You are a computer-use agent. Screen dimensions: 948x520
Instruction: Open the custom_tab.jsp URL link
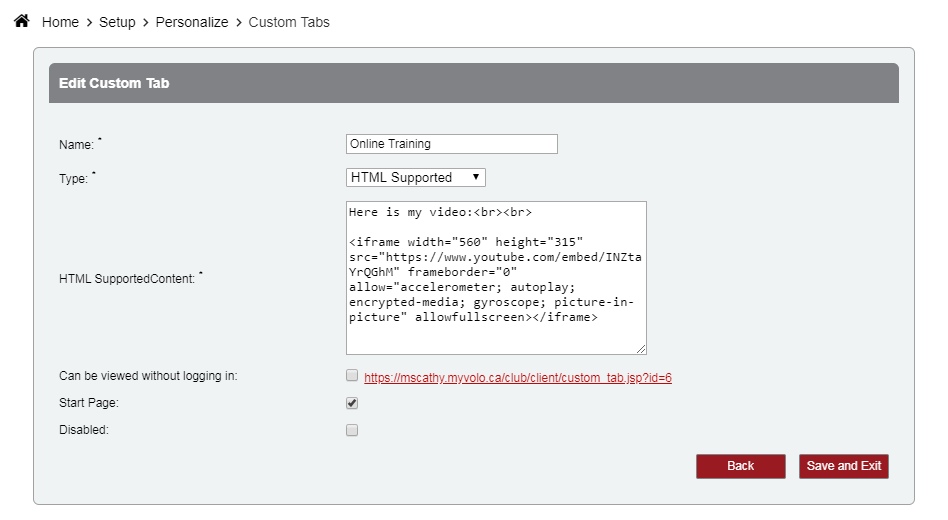(517, 378)
